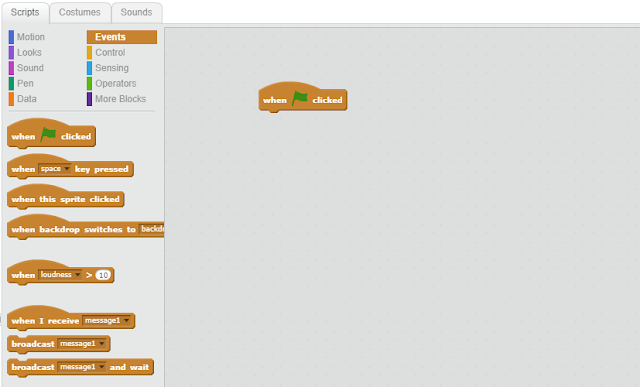Click the blue Motion color swatch
The width and height of the screenshot is (640, 387).
(x=11, y=37)
